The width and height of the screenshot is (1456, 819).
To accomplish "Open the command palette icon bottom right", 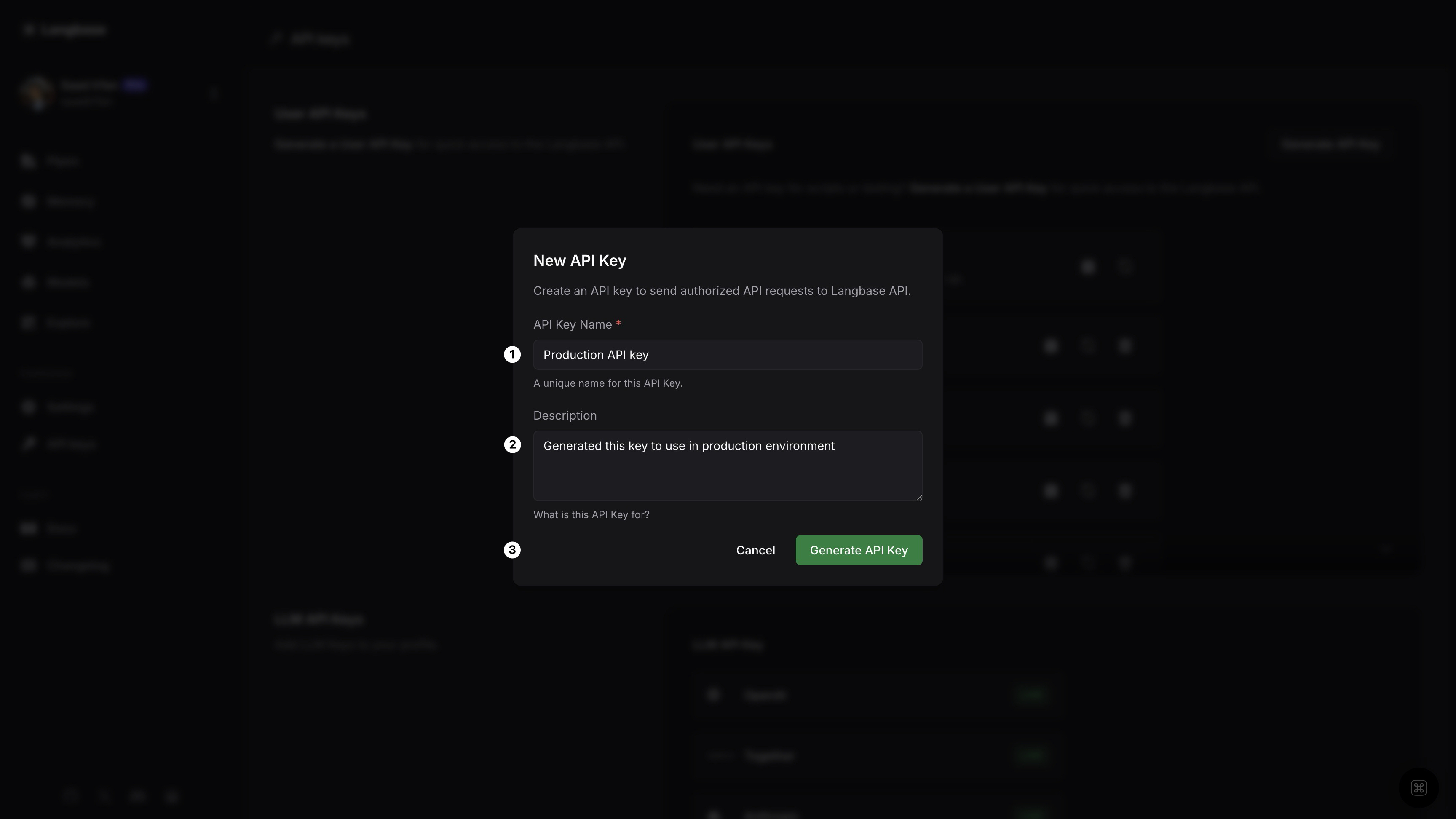I will (1418, 788).
